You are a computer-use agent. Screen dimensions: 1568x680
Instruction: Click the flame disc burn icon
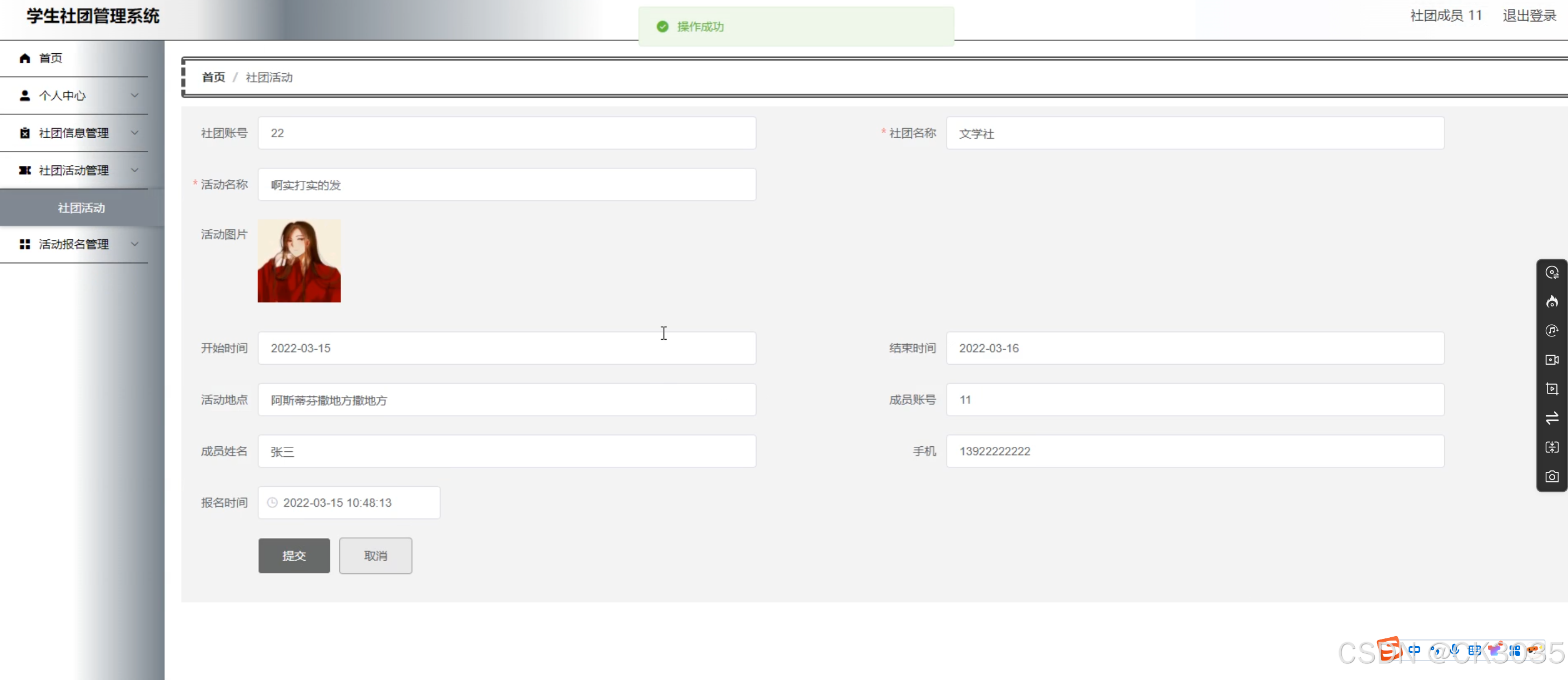click(x=1551, y=301)
